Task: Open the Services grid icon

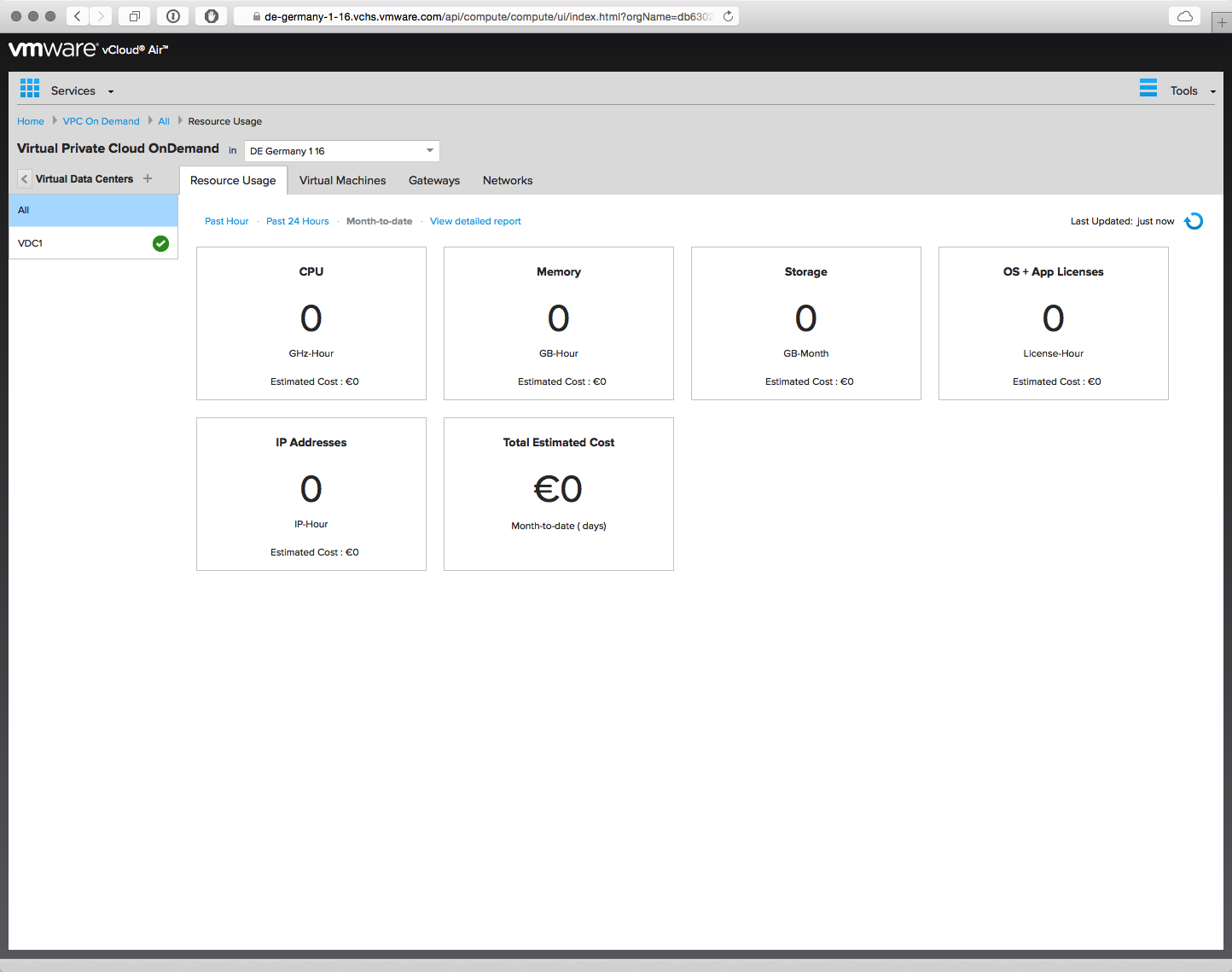Action: point(30,88)
